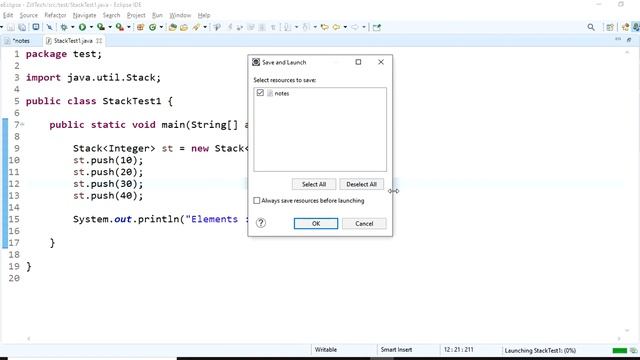Viewport: 640px width, 360px height.
Task: Click the Save All toolbar icon
Action: (x=22, y=27)
